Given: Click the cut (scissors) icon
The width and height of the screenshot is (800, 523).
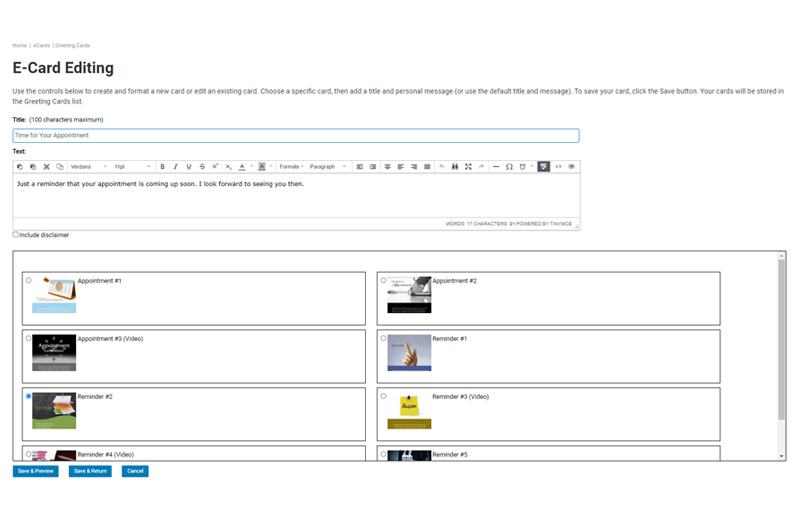Looking at the screenshot, I should pyautogui.click(x=46, y=167).
